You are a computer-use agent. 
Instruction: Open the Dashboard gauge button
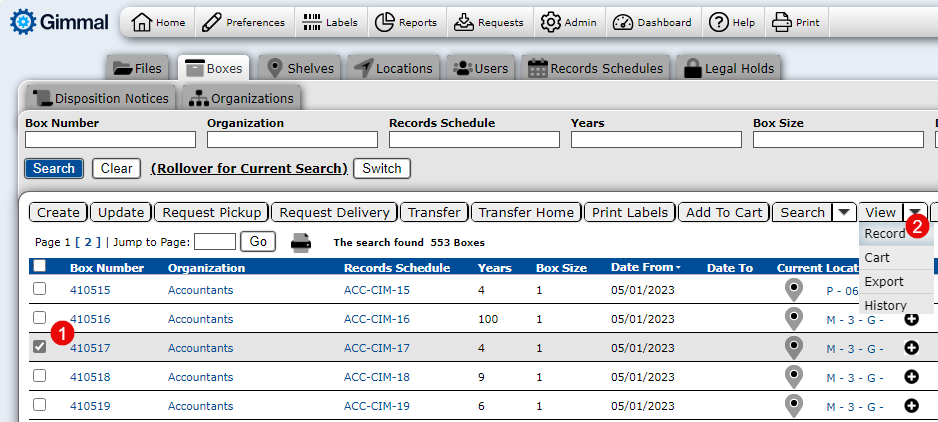tap(652, 22)
